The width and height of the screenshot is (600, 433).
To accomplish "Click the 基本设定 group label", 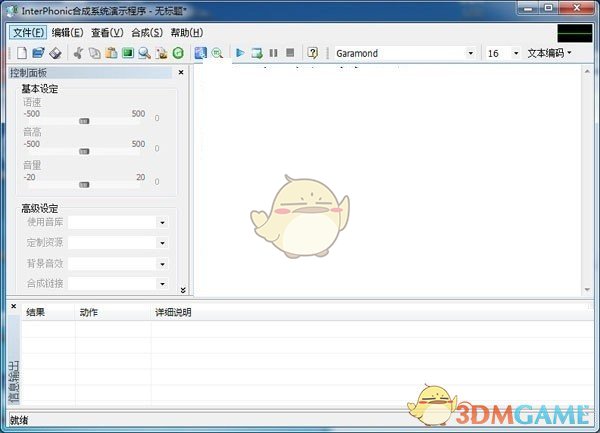I will 40,89.
